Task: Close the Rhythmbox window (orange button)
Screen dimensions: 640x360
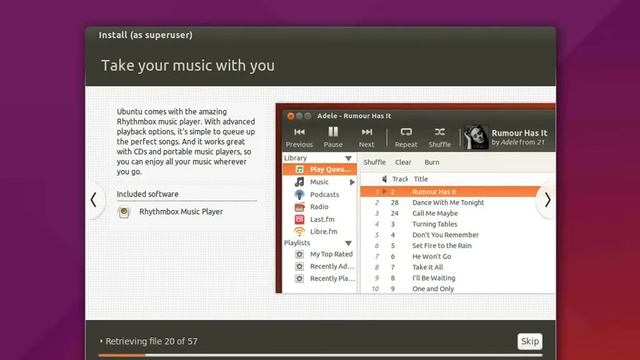Action: tap(291, 116)
